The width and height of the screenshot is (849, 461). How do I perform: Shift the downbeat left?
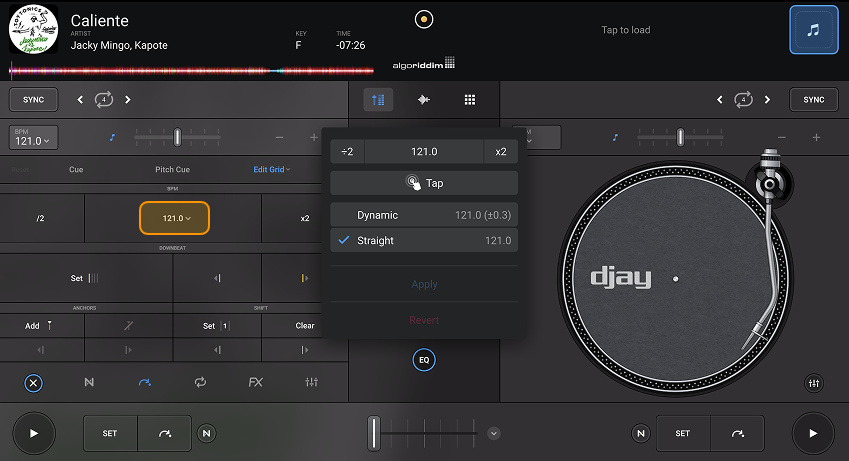pyautogui.click(x=217, y=278)
